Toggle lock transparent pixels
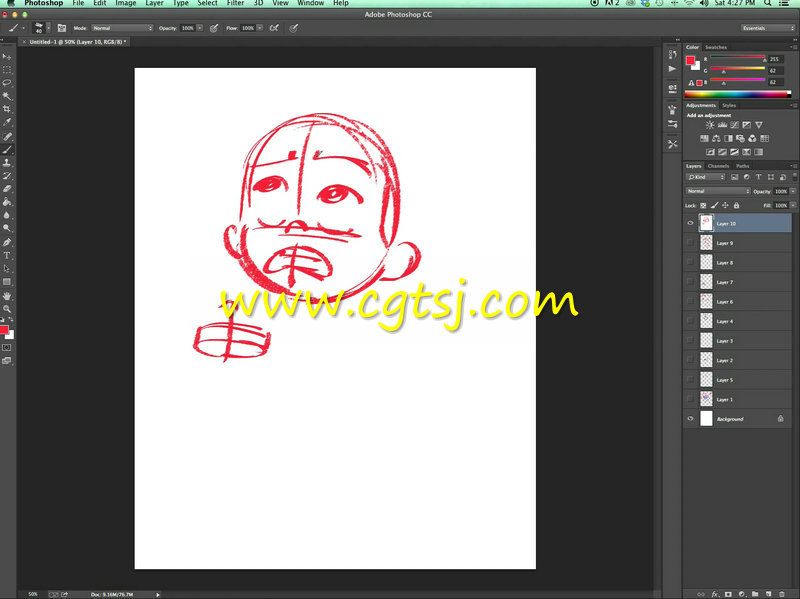This screenshot has height=599, width=800. [x=703, y=206]
